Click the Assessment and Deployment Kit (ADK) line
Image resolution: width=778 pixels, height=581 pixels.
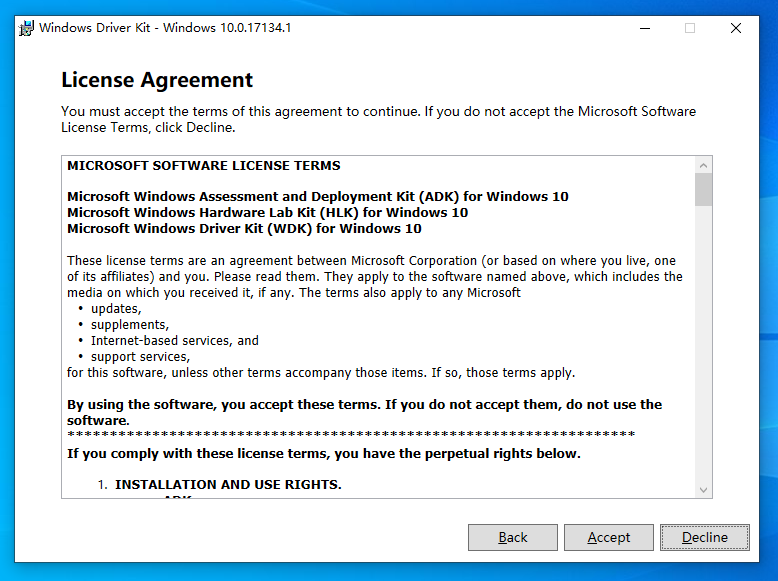pyautogui.click(x=318, y=197)
